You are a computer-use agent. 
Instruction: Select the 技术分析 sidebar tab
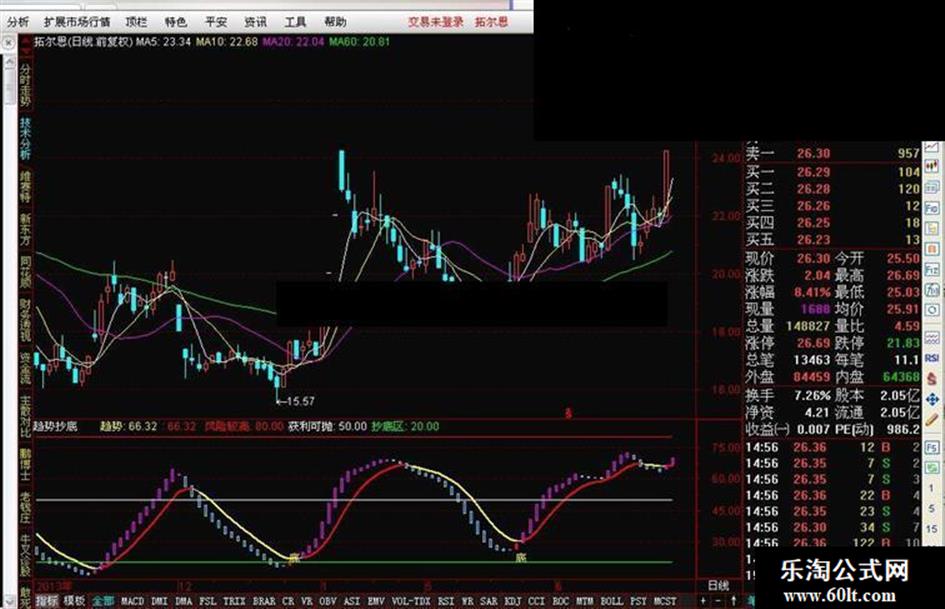tap(25, 138)
